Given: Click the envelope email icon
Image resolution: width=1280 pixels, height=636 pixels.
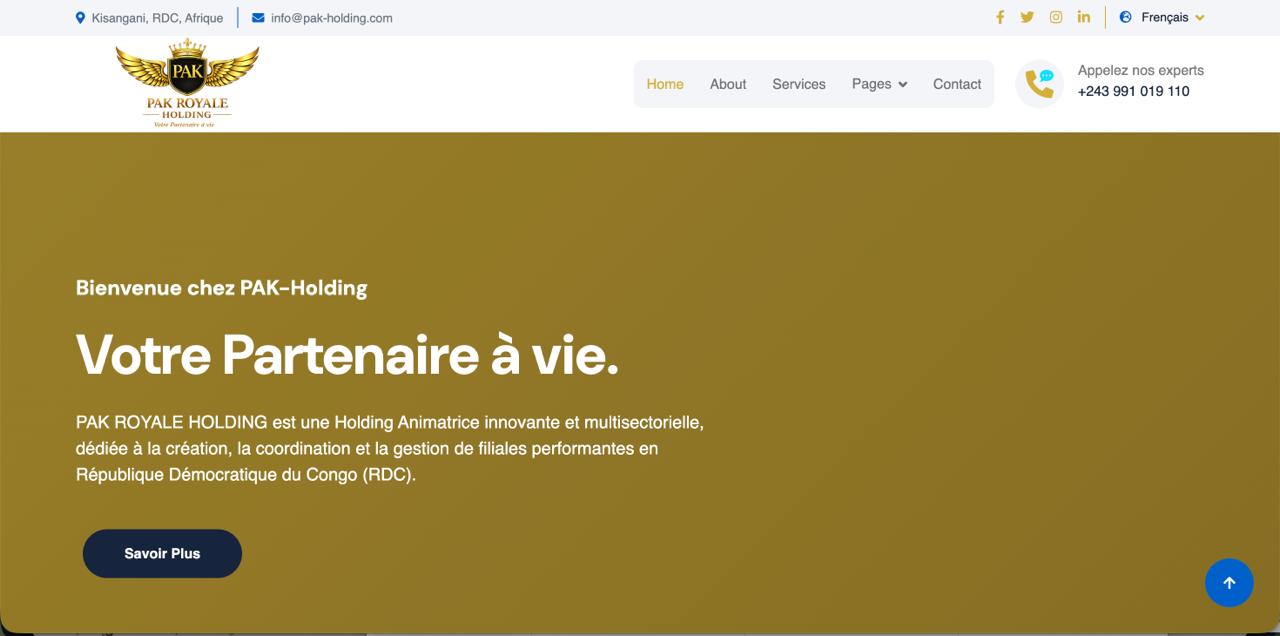Looking at the screenshot, I should point(258,18).
